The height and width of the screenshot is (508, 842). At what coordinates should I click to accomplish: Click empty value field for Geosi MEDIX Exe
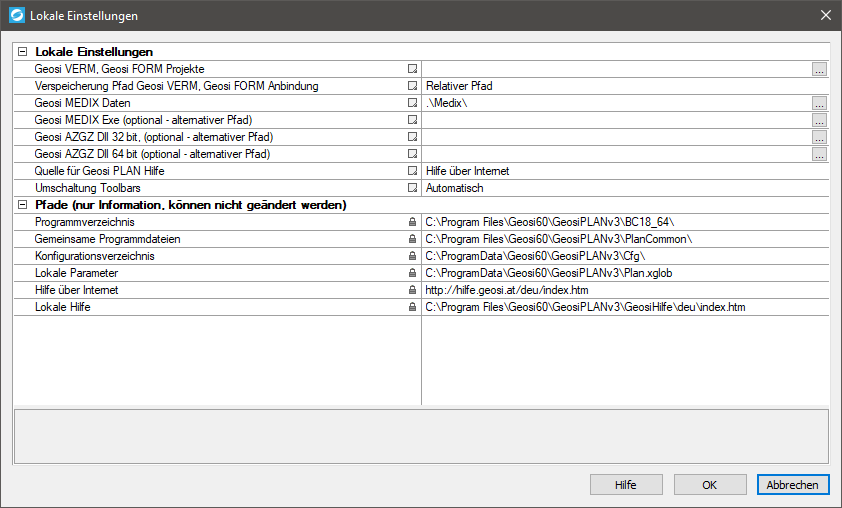click(616, 120)
